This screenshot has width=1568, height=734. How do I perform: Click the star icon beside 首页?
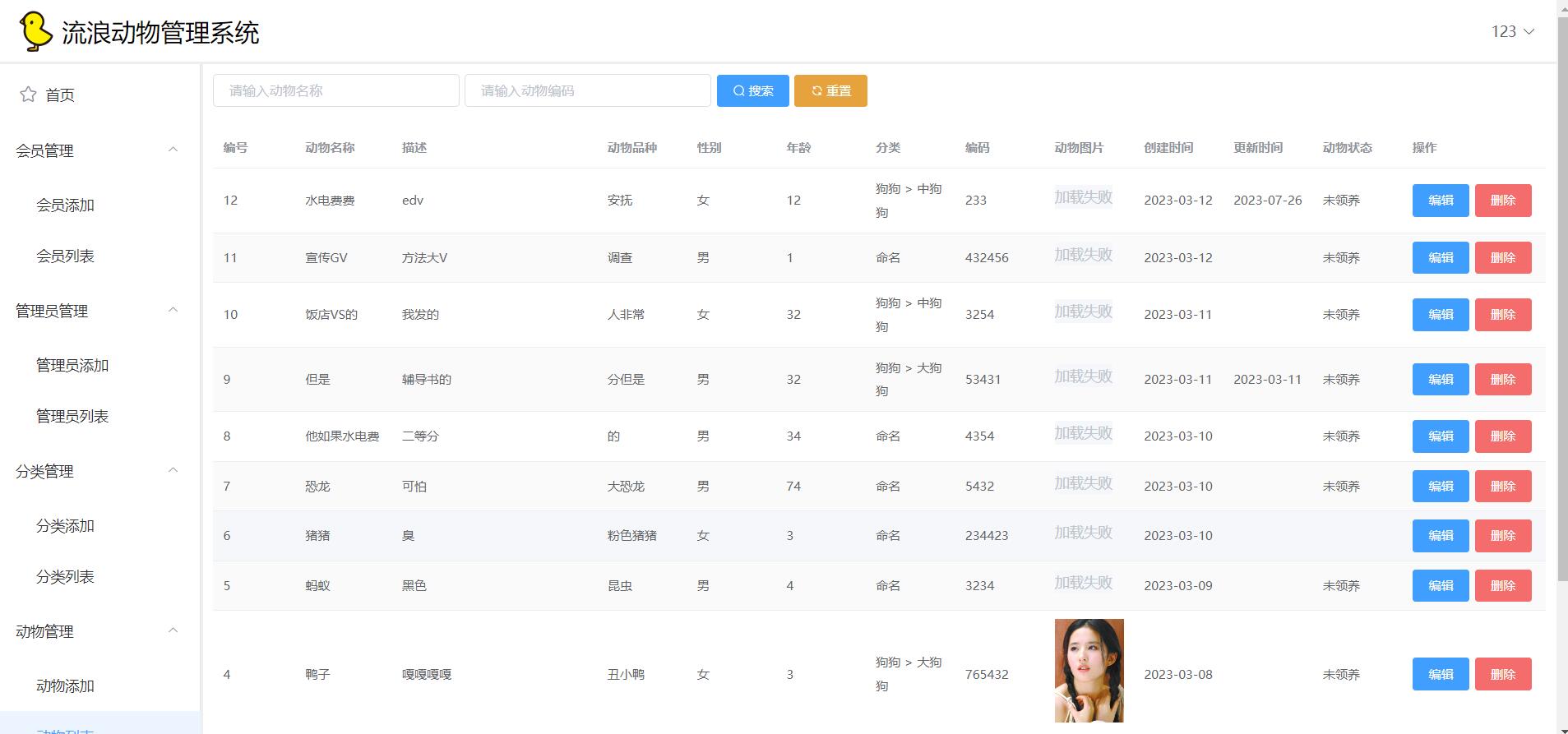pyautogui.click(x=28, y=95)
